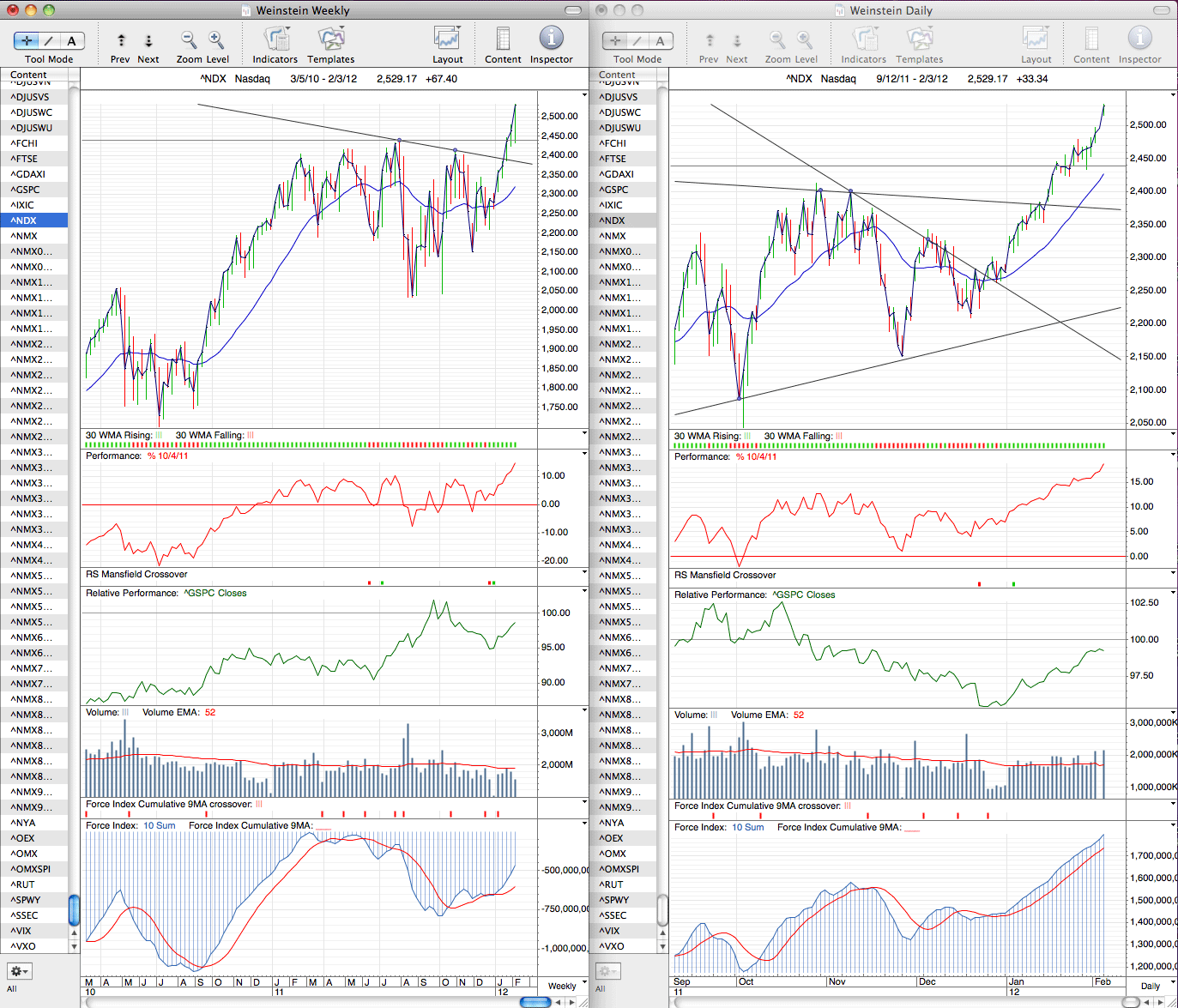Click Content column header in Daily list
This screenshot has width=1178, height=1008.
coord(623,75)
